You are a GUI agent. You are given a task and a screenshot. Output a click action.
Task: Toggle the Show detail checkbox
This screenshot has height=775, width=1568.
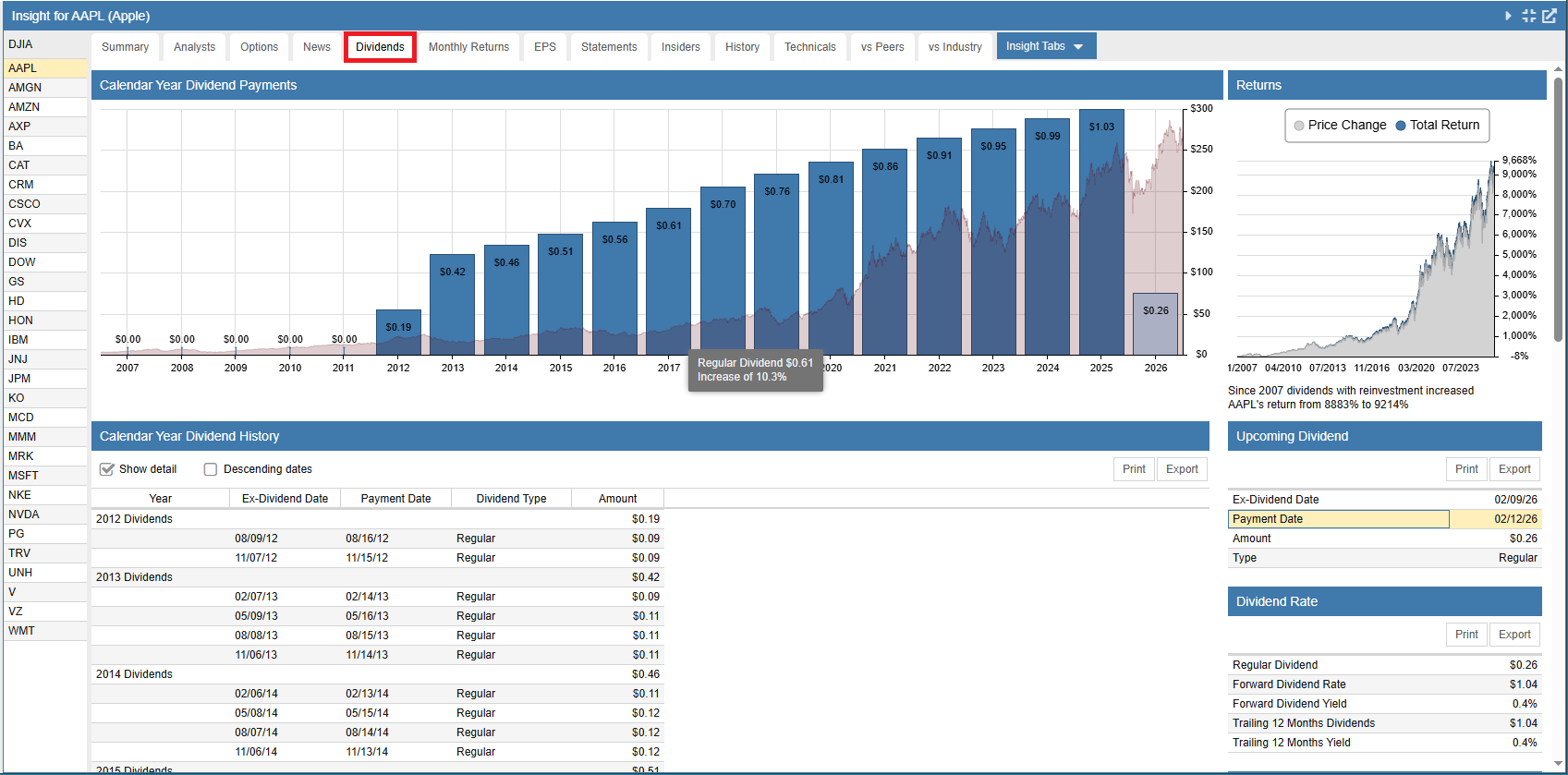(107, 469)
